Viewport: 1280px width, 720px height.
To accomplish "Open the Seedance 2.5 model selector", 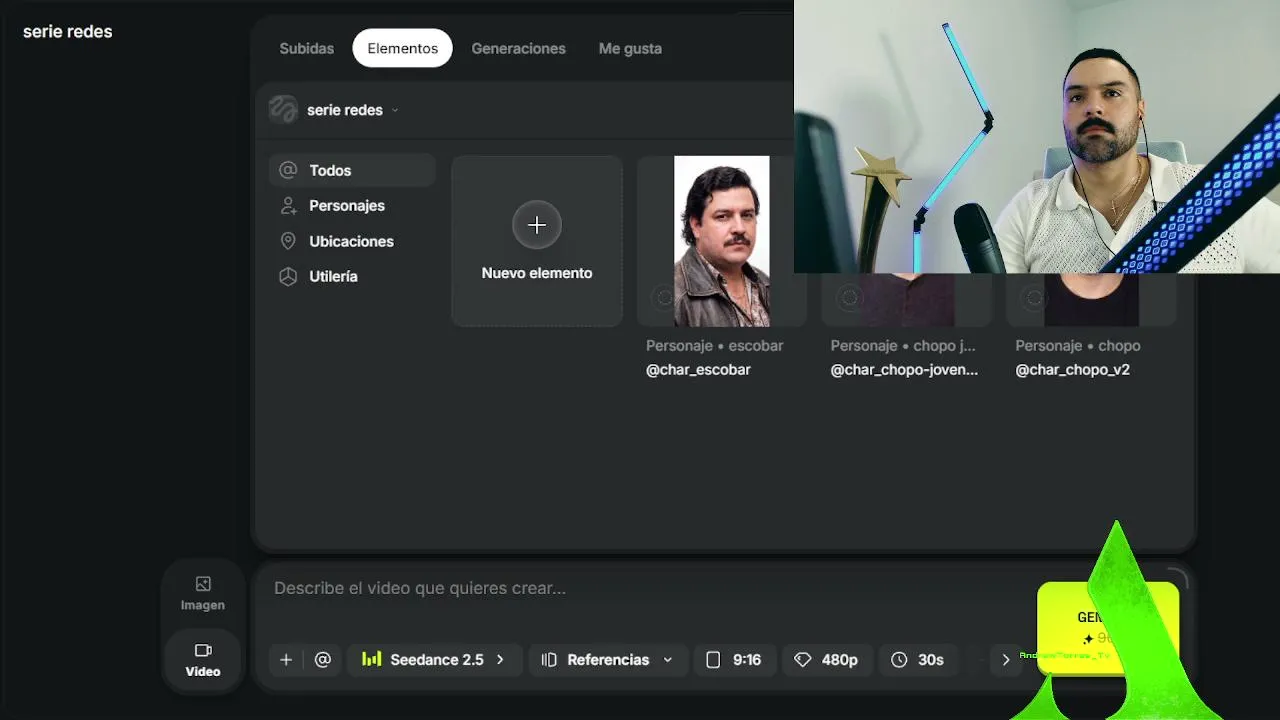I will click(x=433, y=660).
